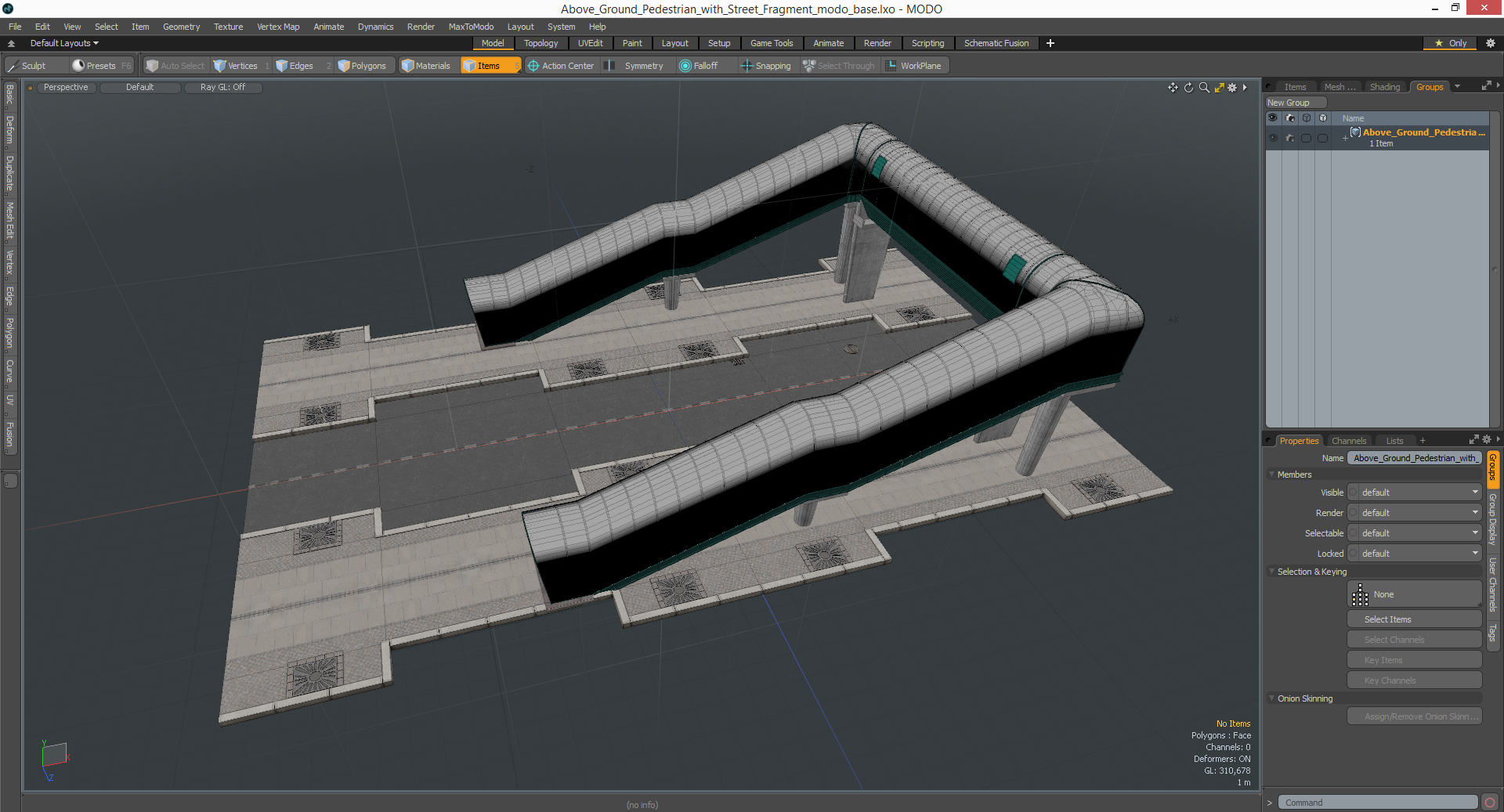Toggle the second cube checkbox in the group row
Screen dimensions: 1504x812
1322,138
